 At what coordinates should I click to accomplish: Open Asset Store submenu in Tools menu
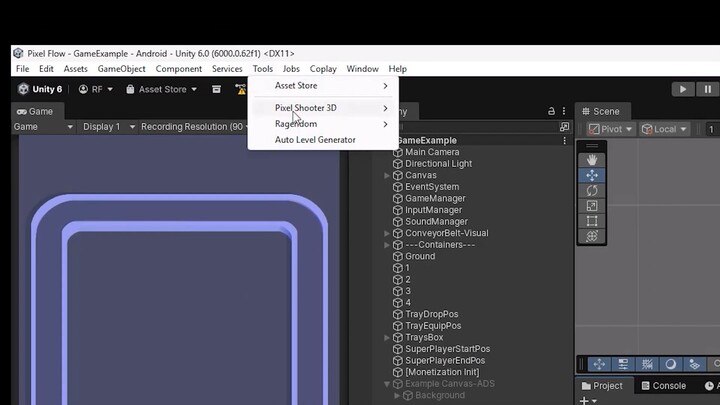click(x=323, y=86)
